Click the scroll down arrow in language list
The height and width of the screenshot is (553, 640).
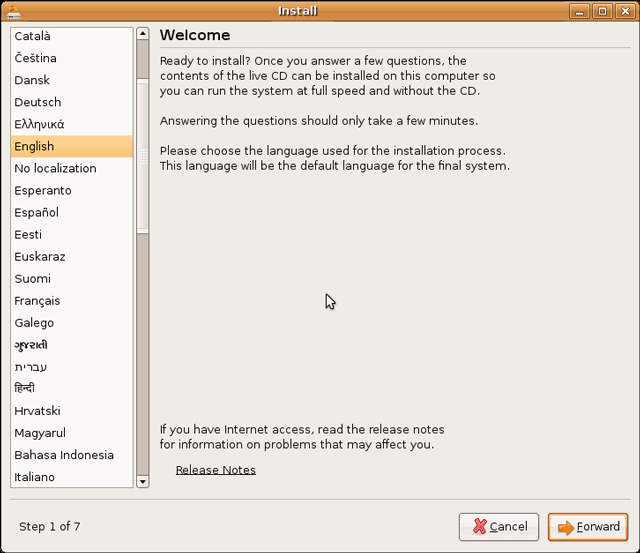pos(142,481)
